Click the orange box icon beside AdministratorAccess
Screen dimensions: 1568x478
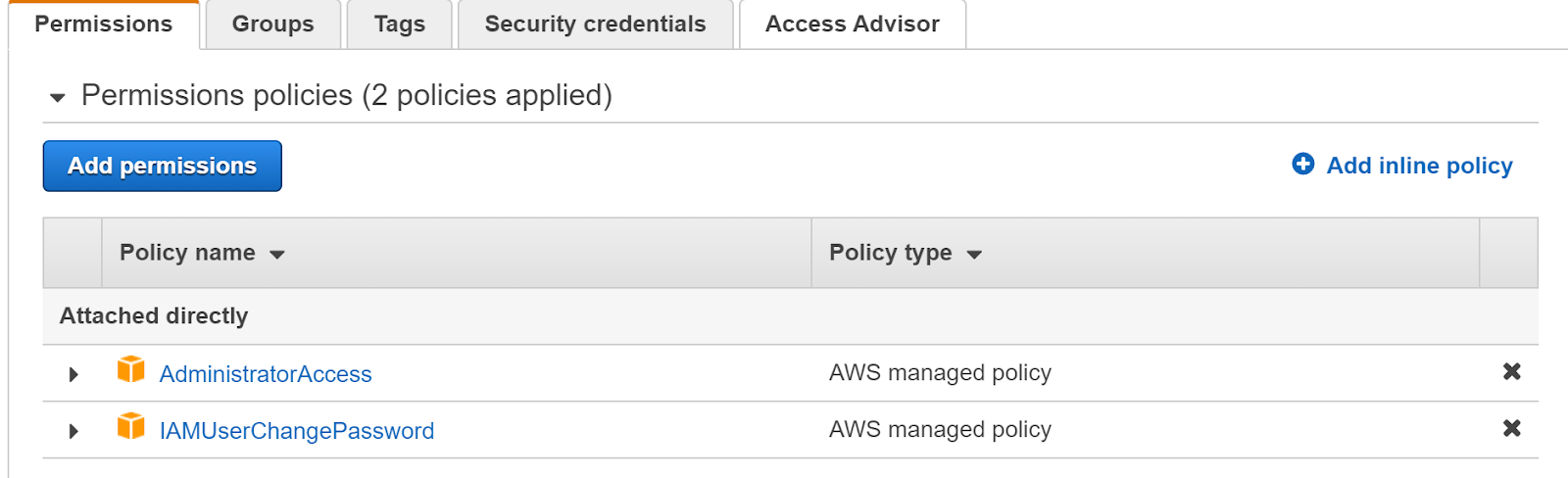(x=130, y=370)
